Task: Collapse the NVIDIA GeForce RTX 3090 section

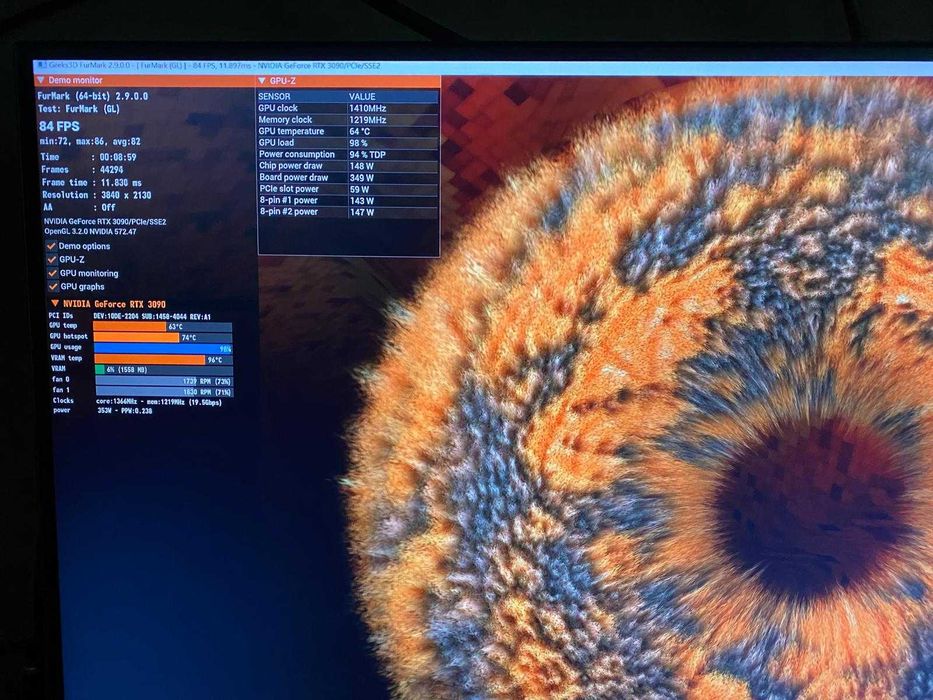Action: click(55, 304)
